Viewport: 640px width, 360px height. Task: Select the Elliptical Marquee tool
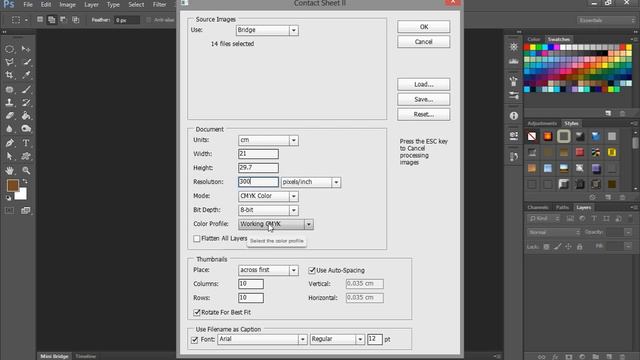(x=9, y=49)
